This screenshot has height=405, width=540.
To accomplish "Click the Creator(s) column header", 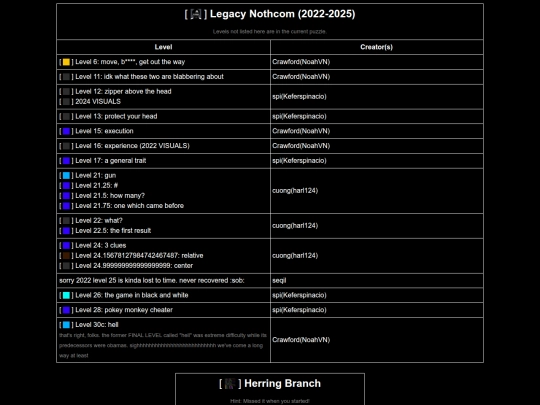I will click(x=377, y=47).
